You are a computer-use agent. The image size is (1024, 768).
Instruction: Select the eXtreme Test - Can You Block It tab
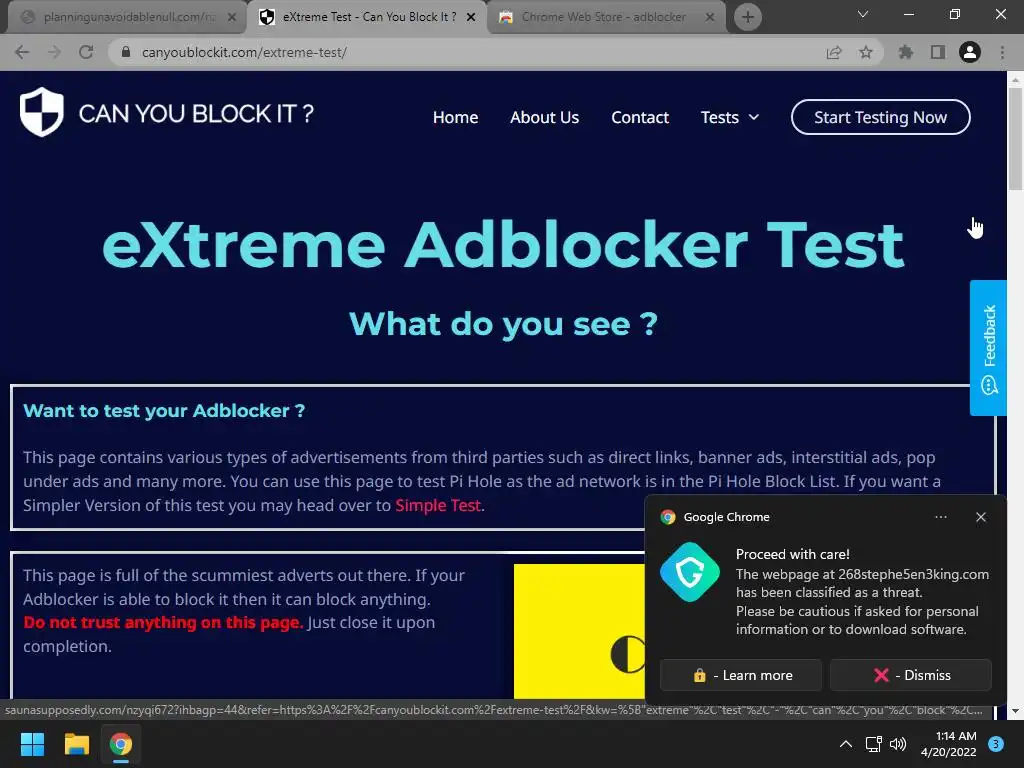[x=368, y=17]
